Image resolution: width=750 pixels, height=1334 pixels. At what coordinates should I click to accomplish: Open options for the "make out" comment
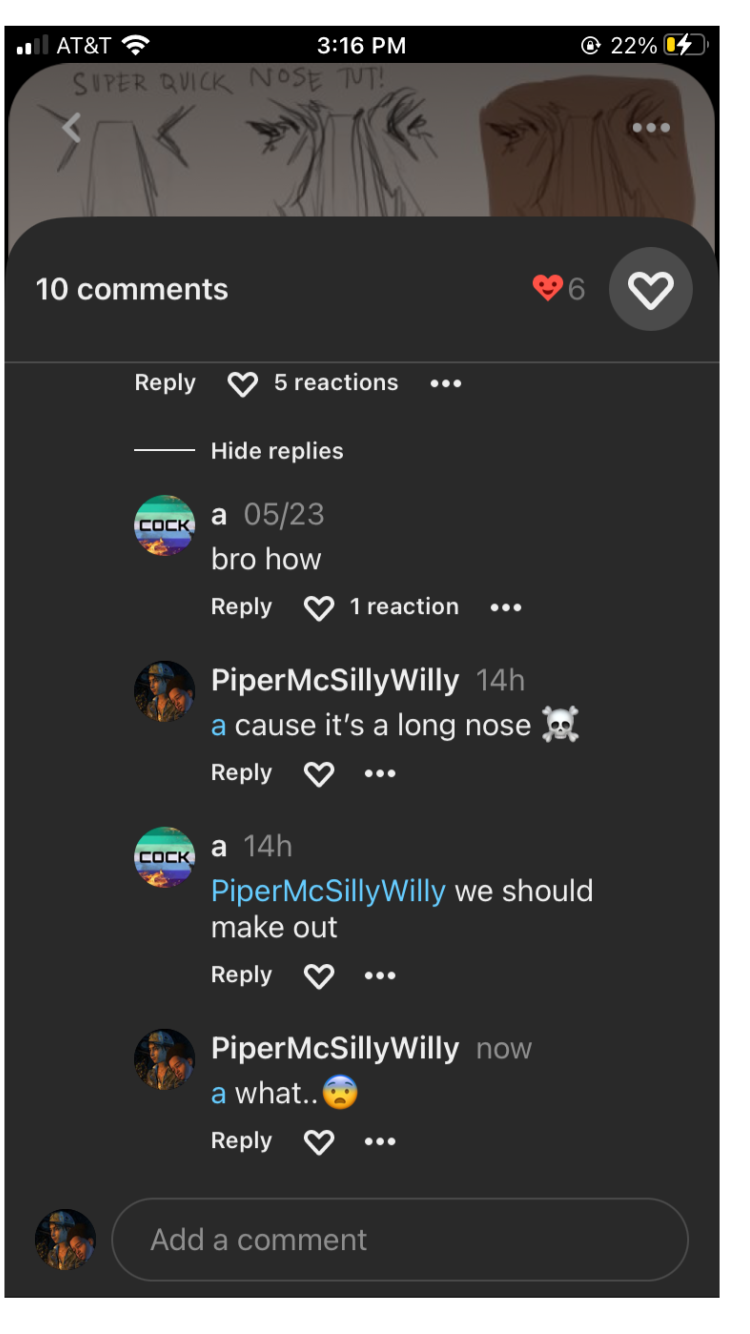click(380, 976)
